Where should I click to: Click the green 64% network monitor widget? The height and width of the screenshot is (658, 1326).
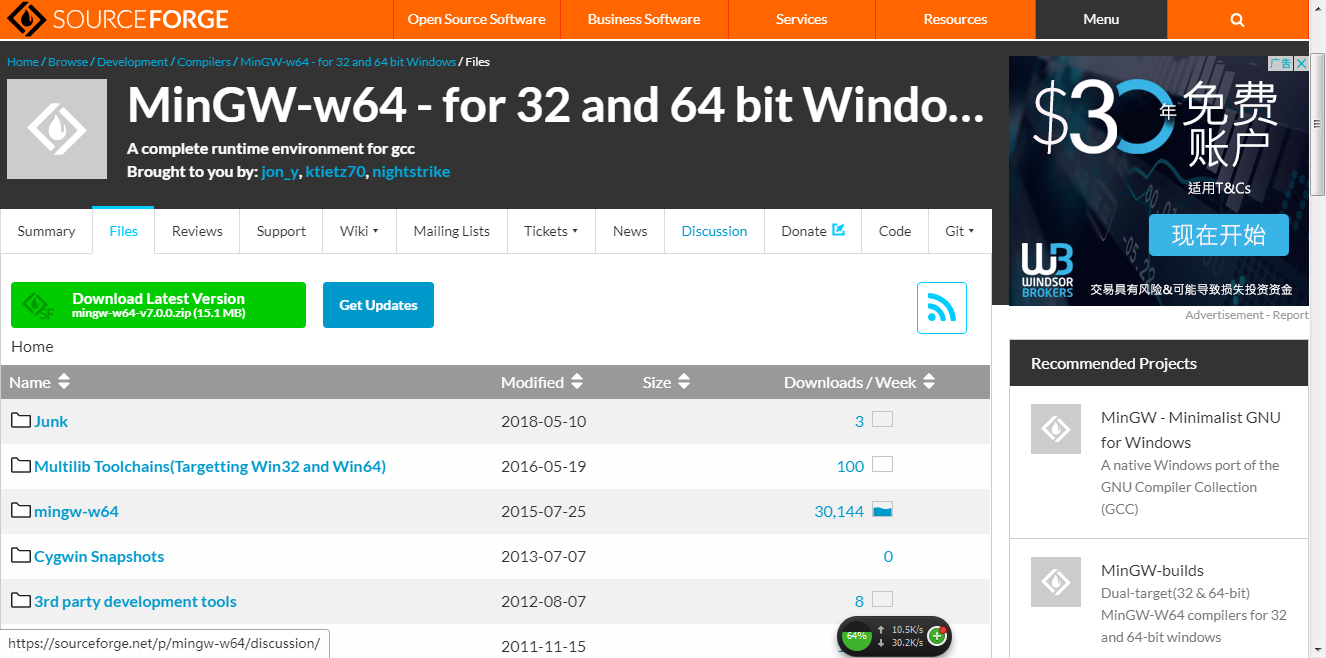(x=857, y=636)
